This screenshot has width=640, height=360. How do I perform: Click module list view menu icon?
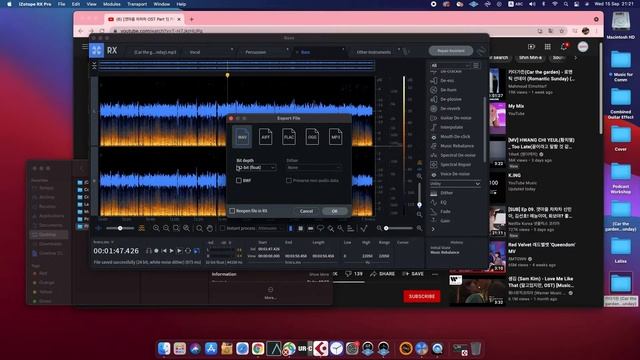point(476,65)
